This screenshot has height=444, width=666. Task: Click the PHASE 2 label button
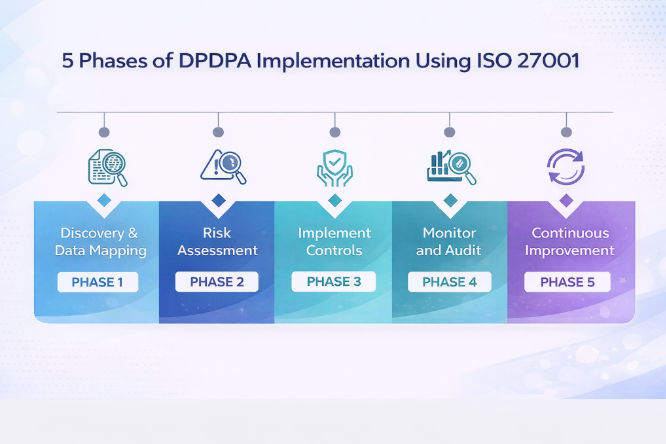tap(217, 282)
